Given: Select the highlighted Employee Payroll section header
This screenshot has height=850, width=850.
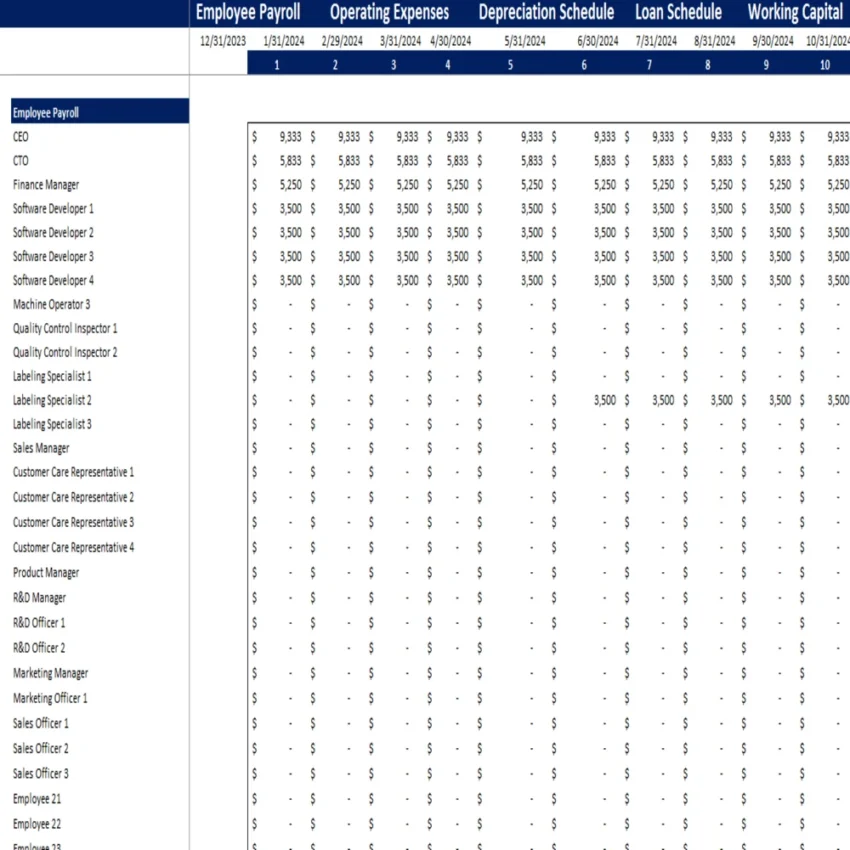Looking at the screenshot, I should [44, 112].
